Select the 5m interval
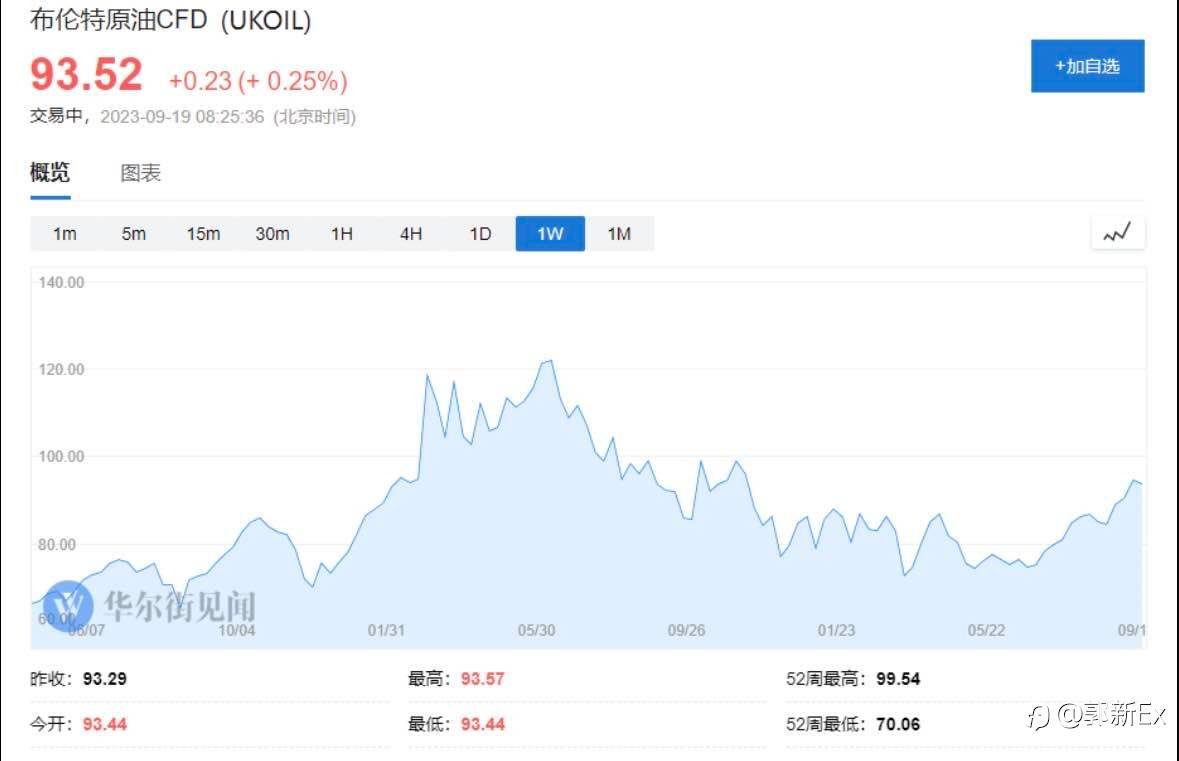This screenshot has width=1179, height=761. pos(134,234)
